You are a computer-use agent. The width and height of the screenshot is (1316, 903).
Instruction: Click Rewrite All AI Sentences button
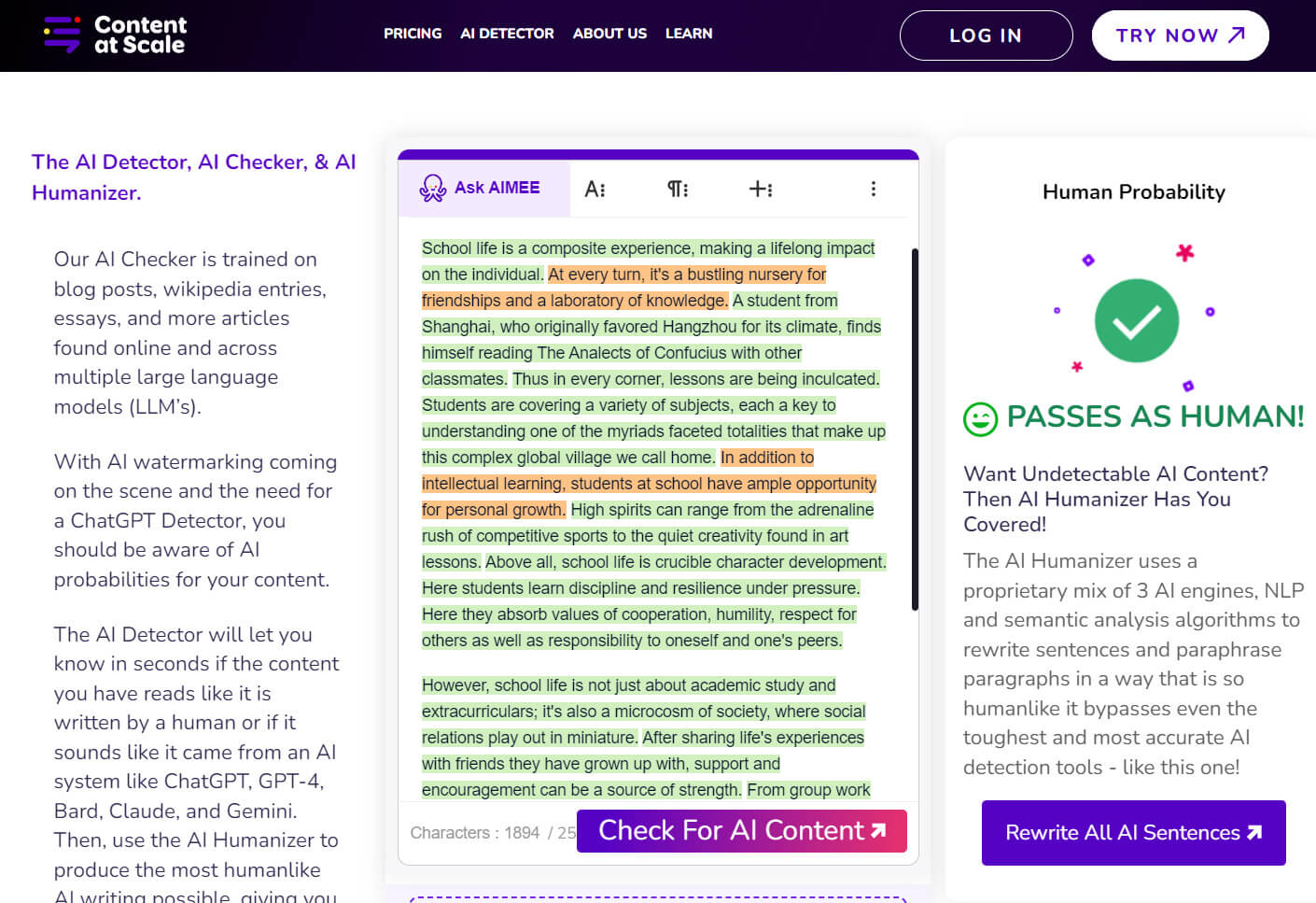pos(1133,832)
